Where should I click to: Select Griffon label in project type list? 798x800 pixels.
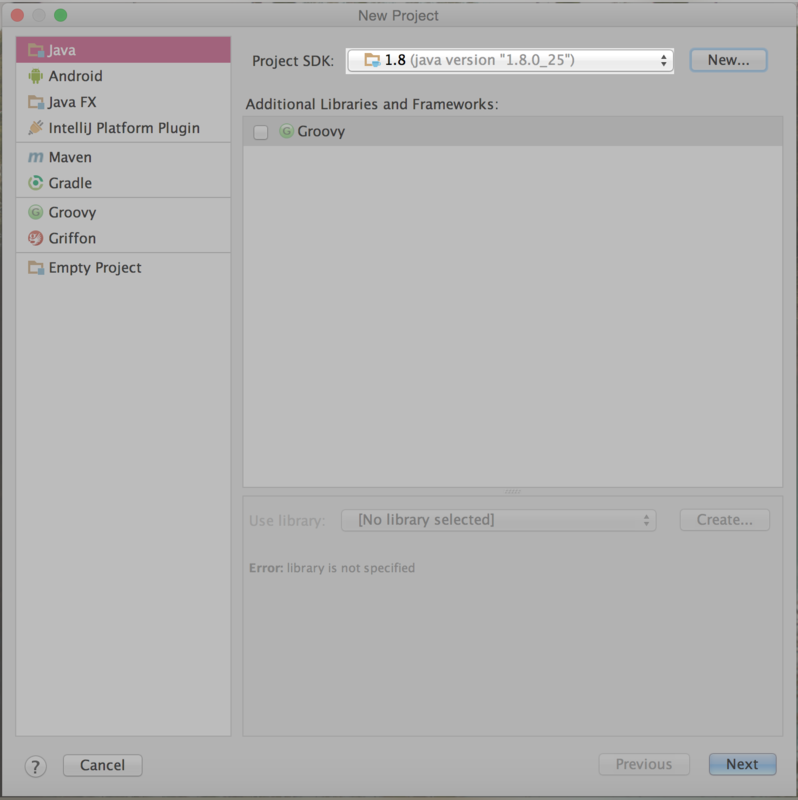pyautogui.click(x=72, y=238)
